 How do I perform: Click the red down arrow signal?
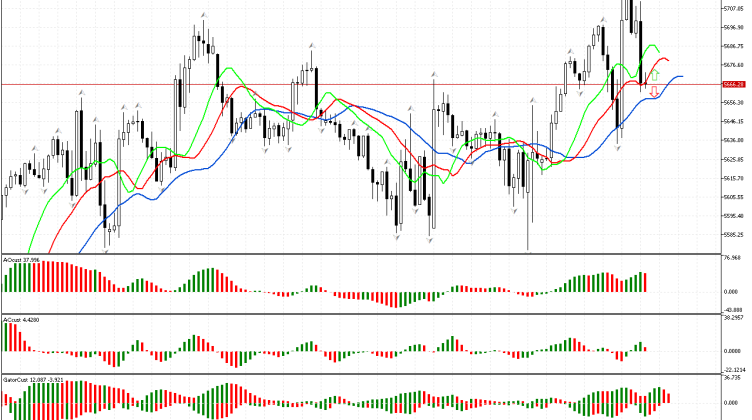653,92
